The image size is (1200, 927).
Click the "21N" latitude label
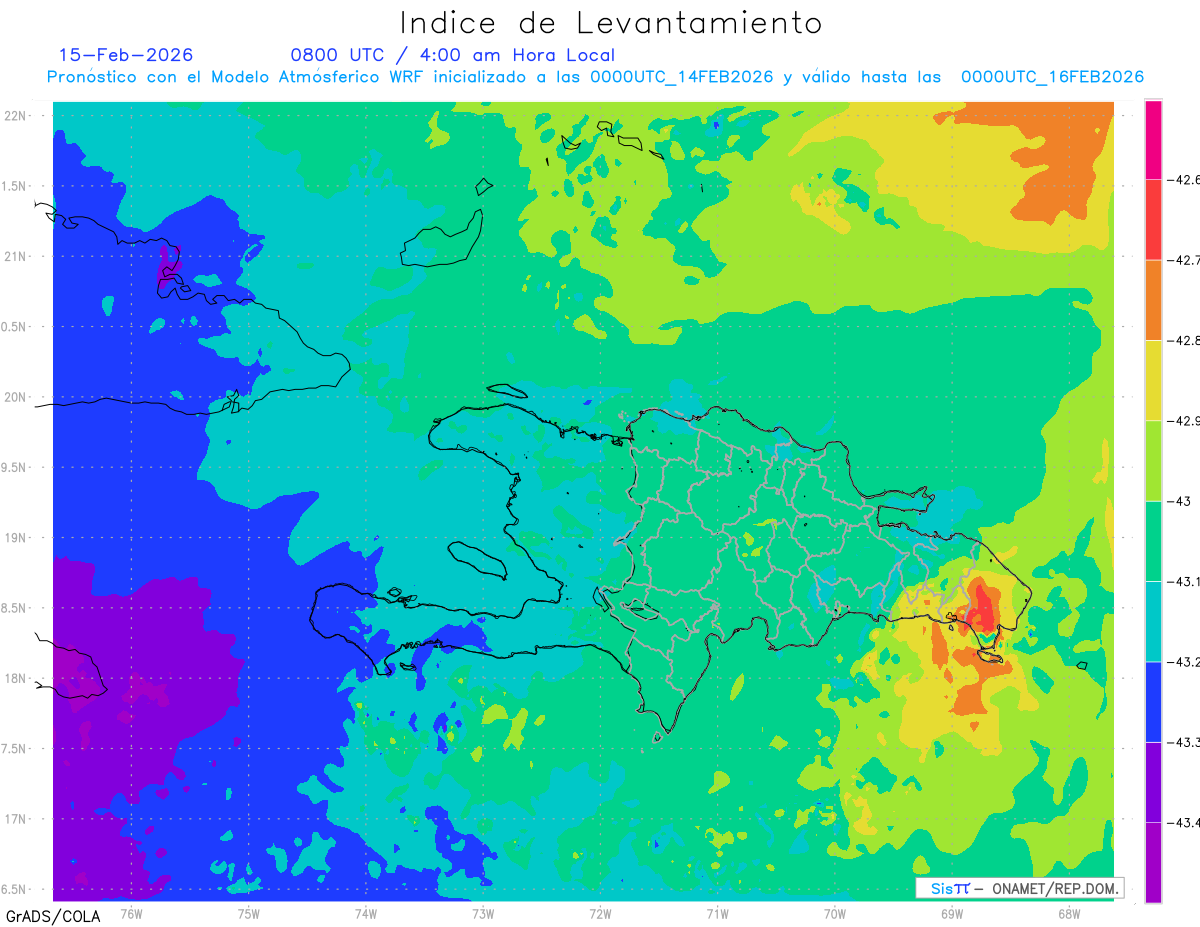[x=16, y=256]
